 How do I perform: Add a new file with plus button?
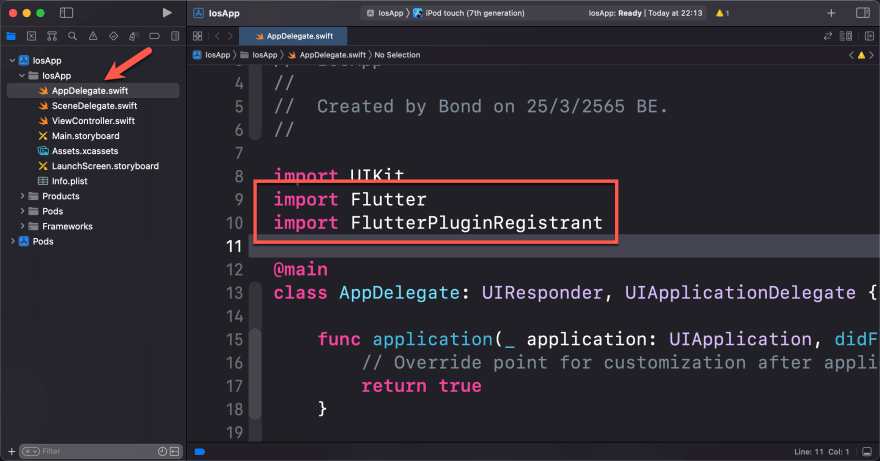(x=11, y=451)
